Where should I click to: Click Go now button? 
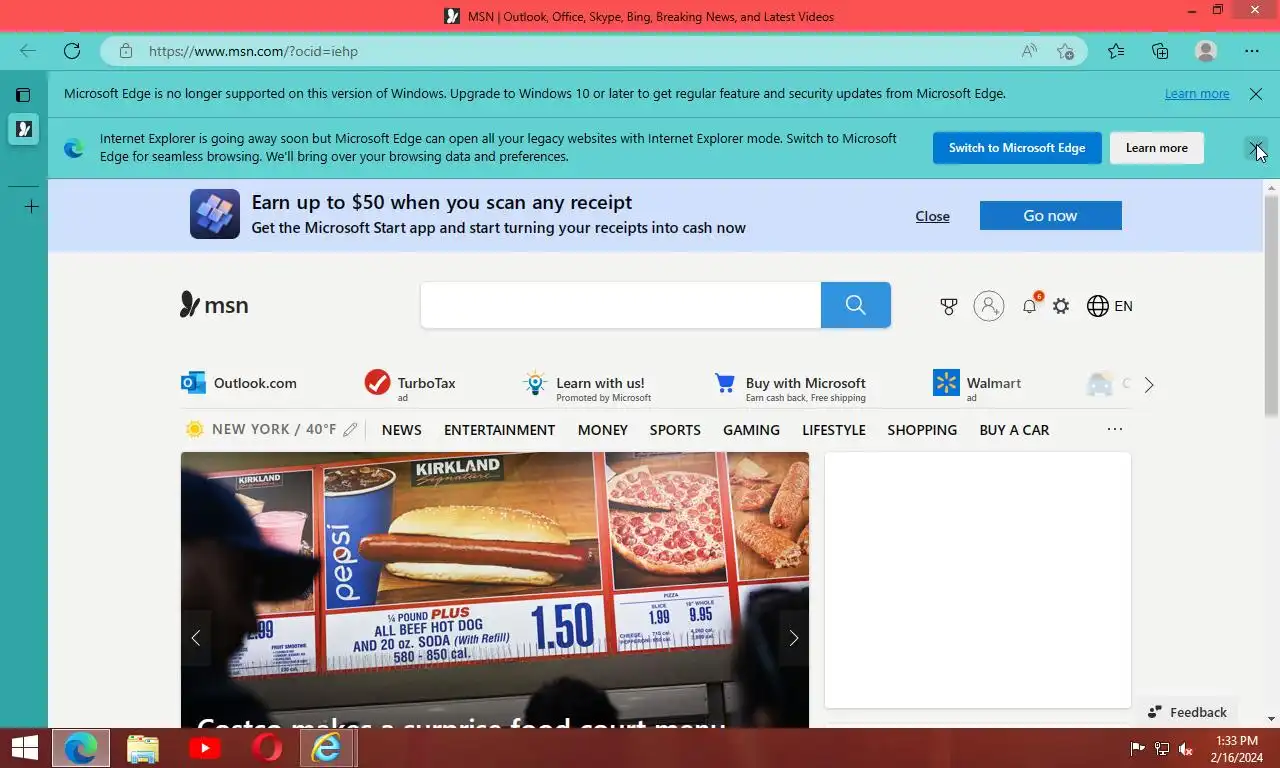[1050, 215]
